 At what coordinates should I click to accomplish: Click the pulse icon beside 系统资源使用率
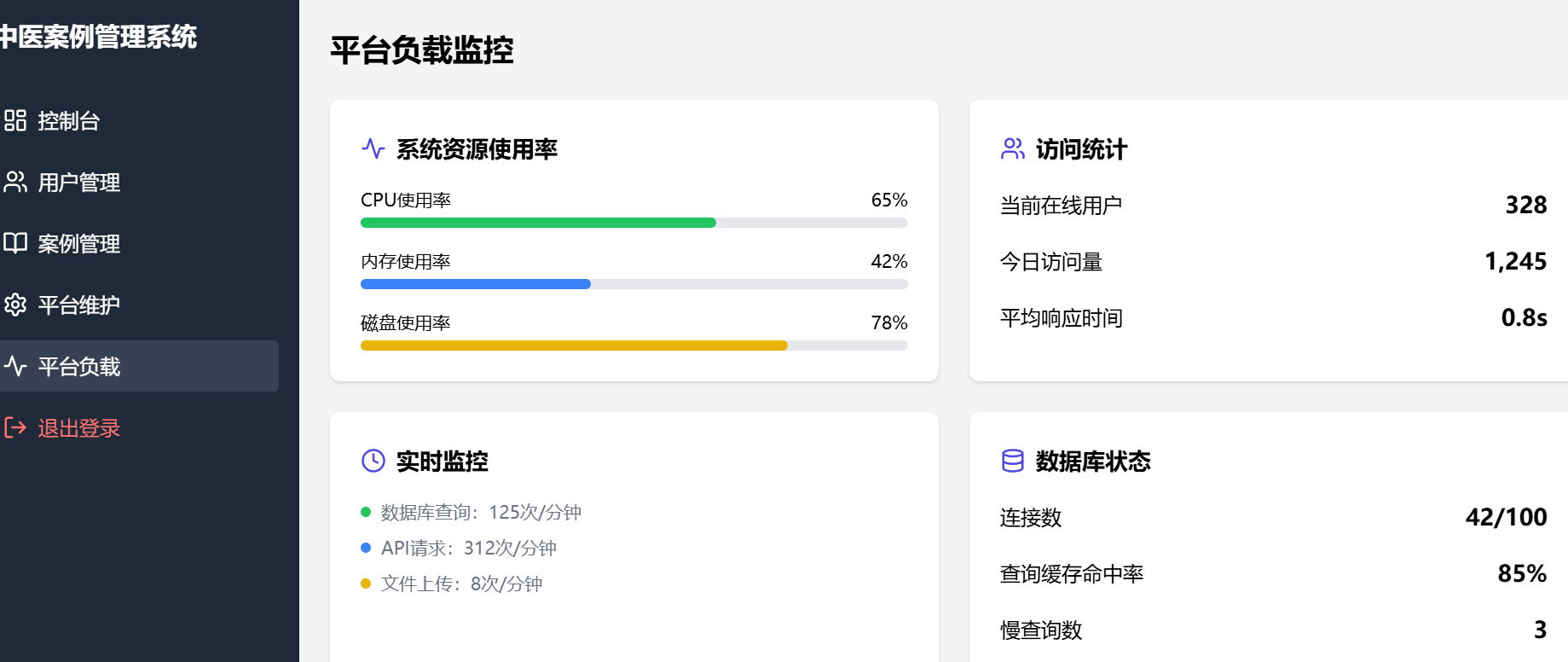pyautogui.click(x=373, y=148)
